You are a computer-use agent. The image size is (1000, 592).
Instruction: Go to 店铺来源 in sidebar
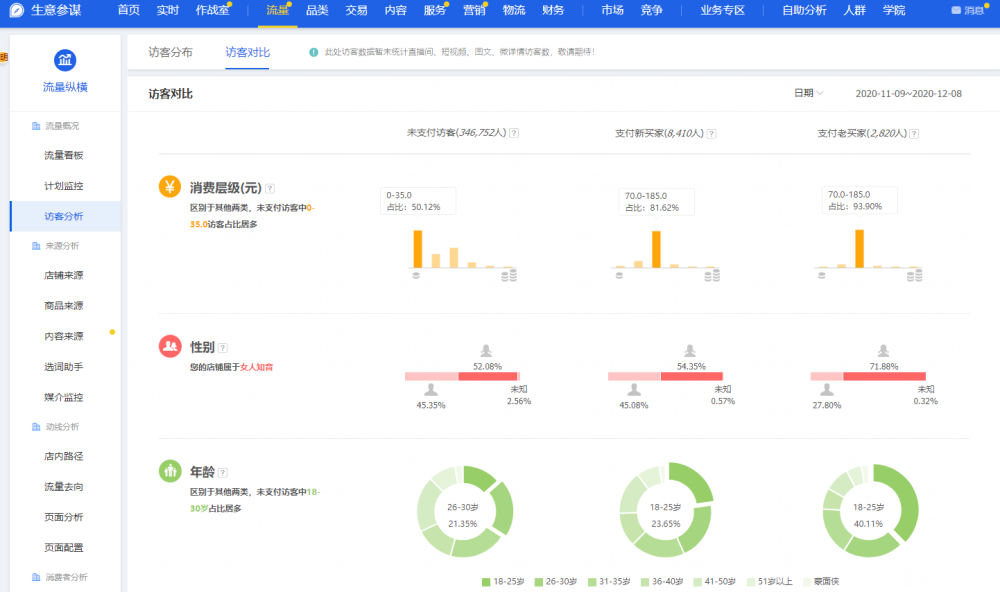[x=64, y=275]
